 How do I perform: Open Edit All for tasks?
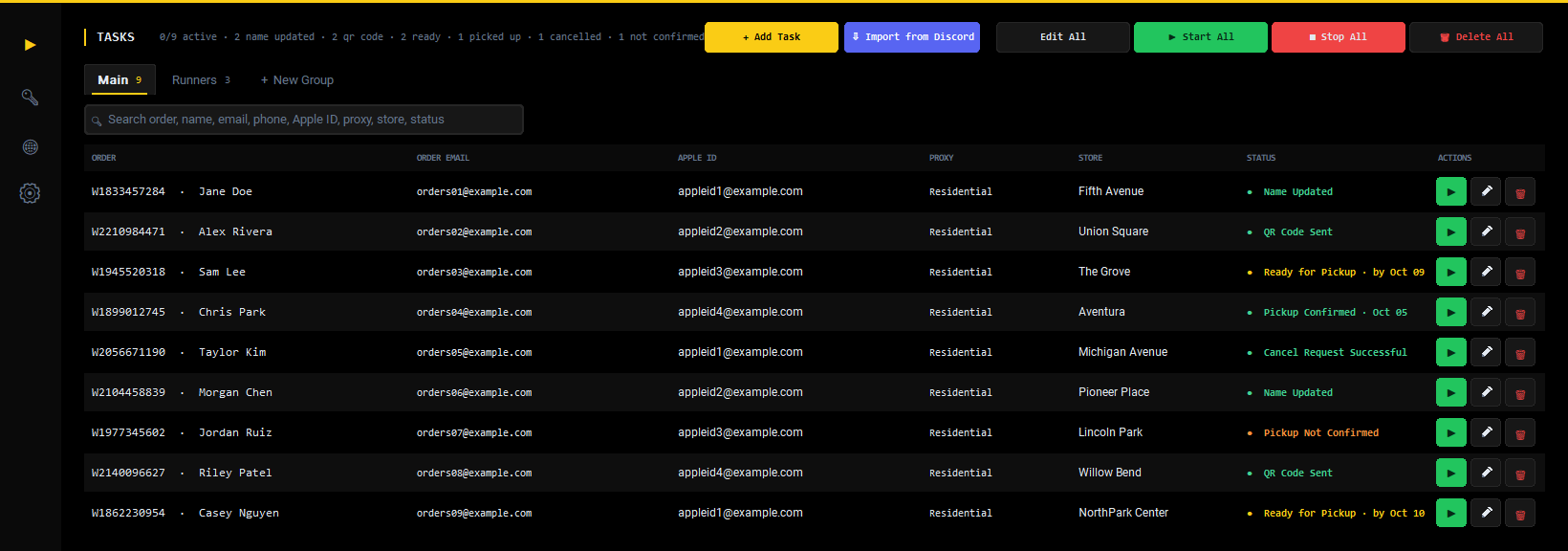(x=1063, y=37)
